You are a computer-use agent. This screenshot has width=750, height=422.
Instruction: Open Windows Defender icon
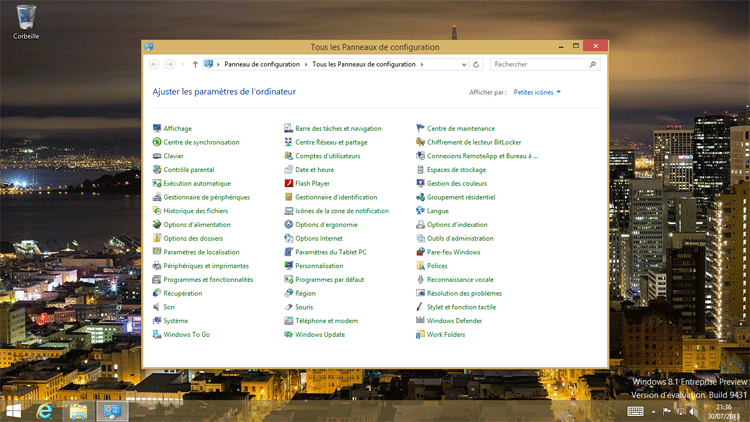[x=421, y=321]
